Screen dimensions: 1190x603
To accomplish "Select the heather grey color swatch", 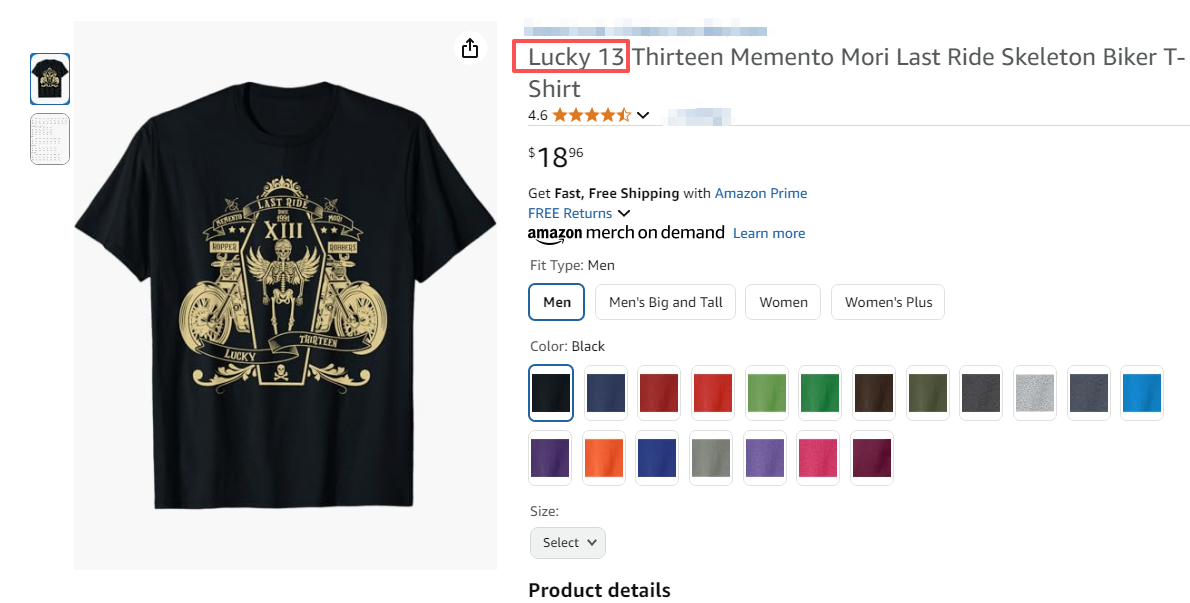I will 1034,393.
